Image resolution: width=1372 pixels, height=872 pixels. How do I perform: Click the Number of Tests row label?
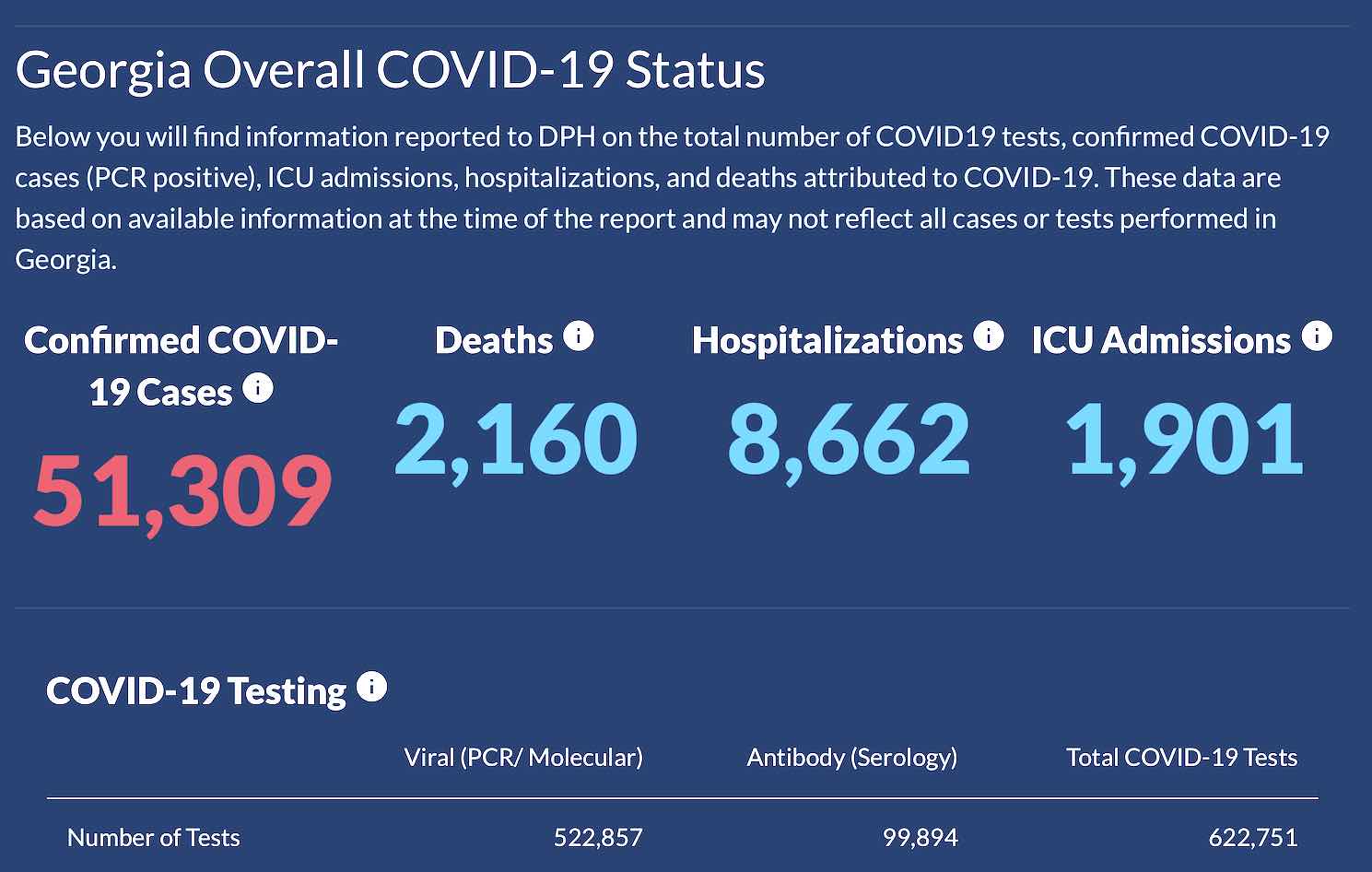tap(152, 837)
